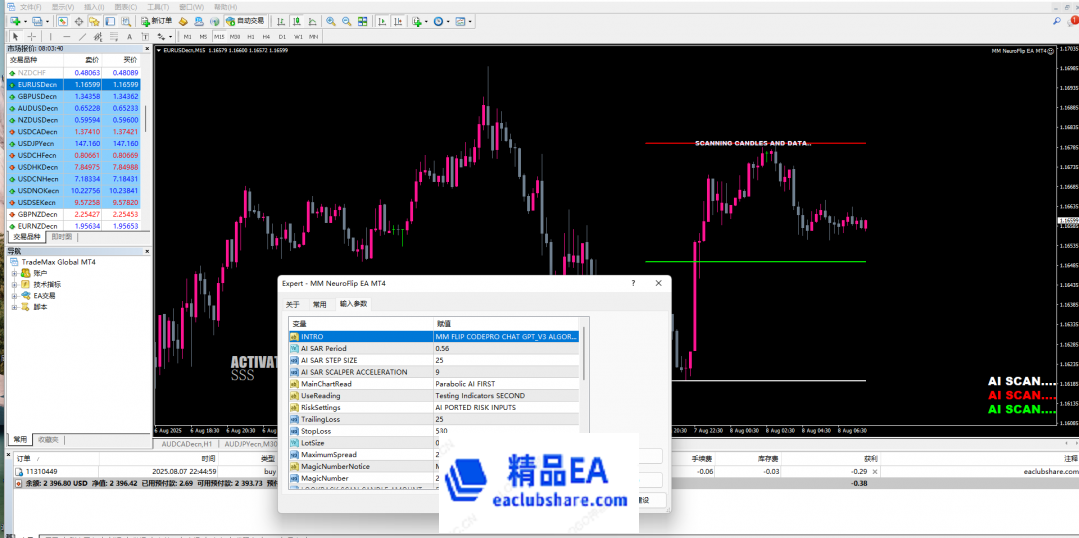Screen dimensions: 1079x538
Task: Switch to the 即时图 tab in market watch
Action: [x=62, y=237]
